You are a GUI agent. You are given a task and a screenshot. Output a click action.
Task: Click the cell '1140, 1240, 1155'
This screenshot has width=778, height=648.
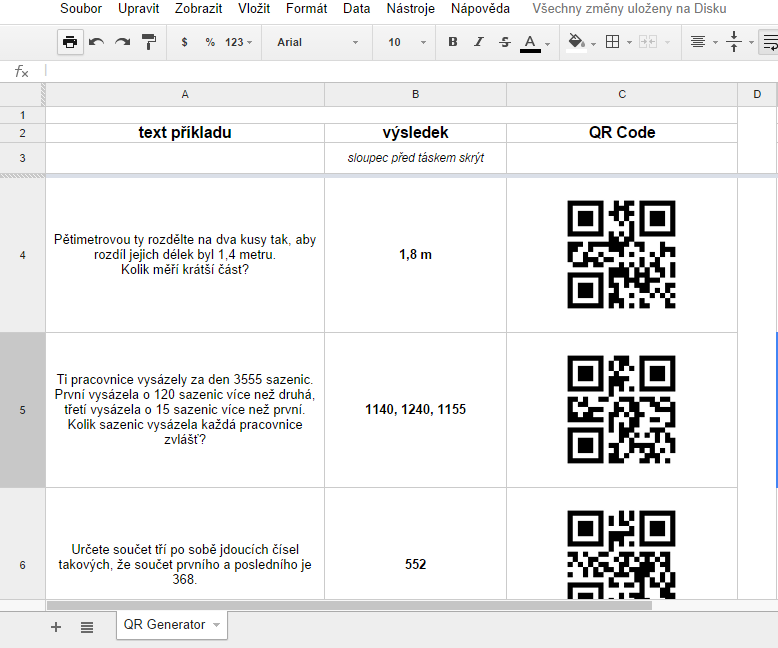pyautogui.click(x=415, y=410)
